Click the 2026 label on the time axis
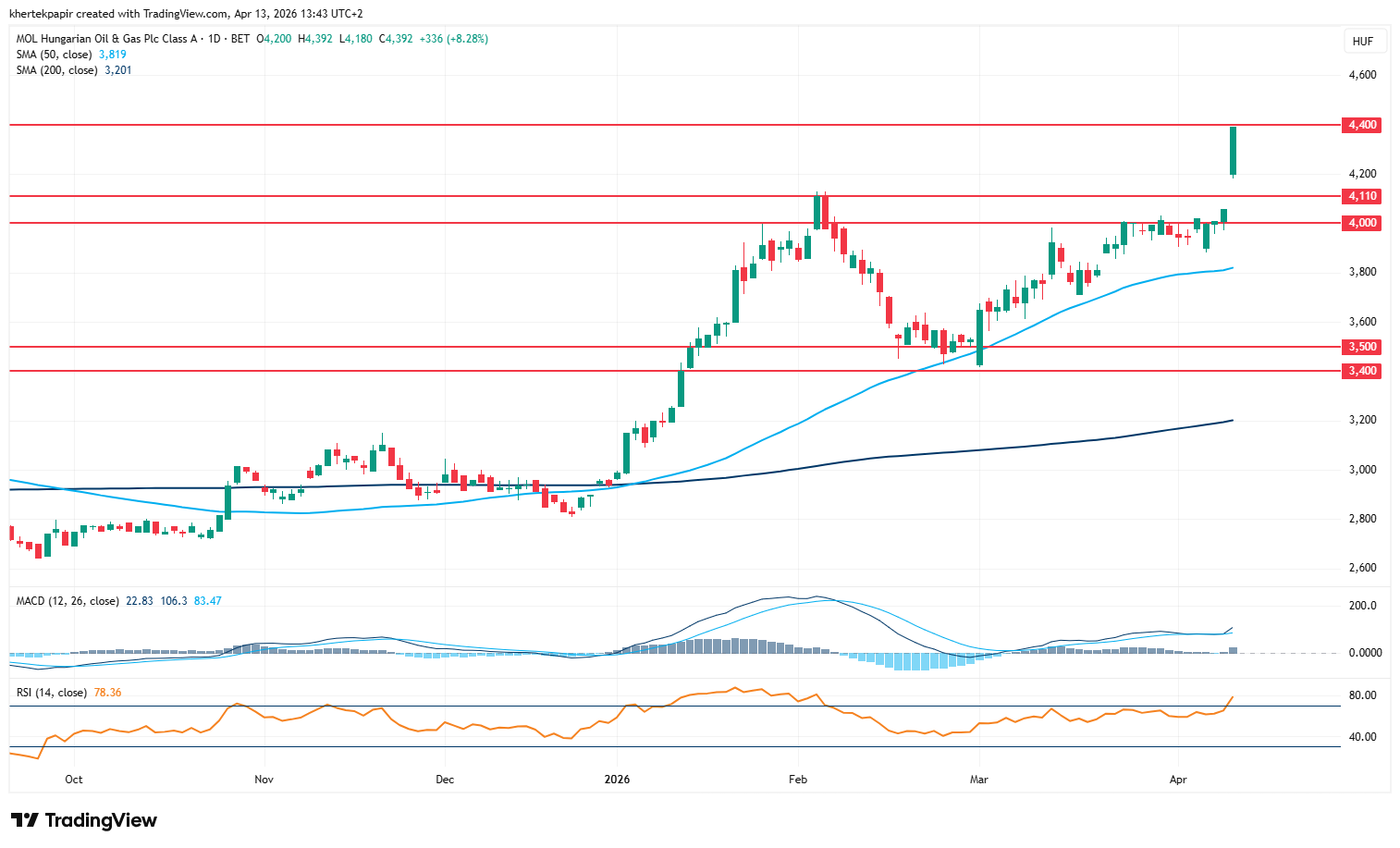 pos(617,780)
